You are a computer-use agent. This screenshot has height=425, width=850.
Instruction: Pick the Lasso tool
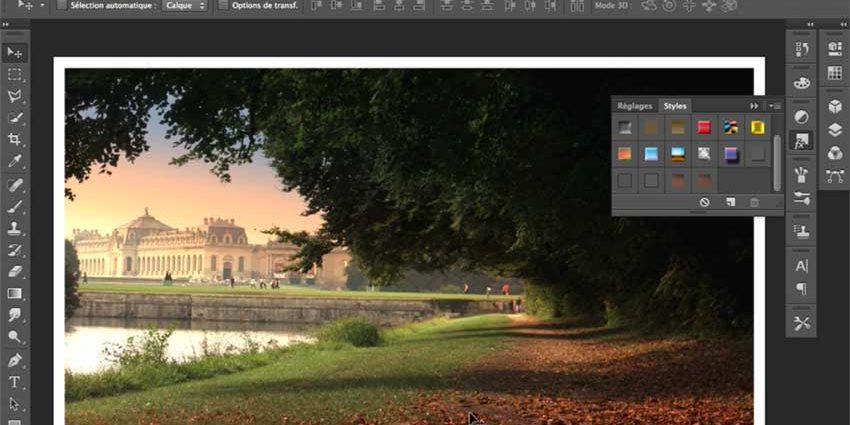point(15,97)
